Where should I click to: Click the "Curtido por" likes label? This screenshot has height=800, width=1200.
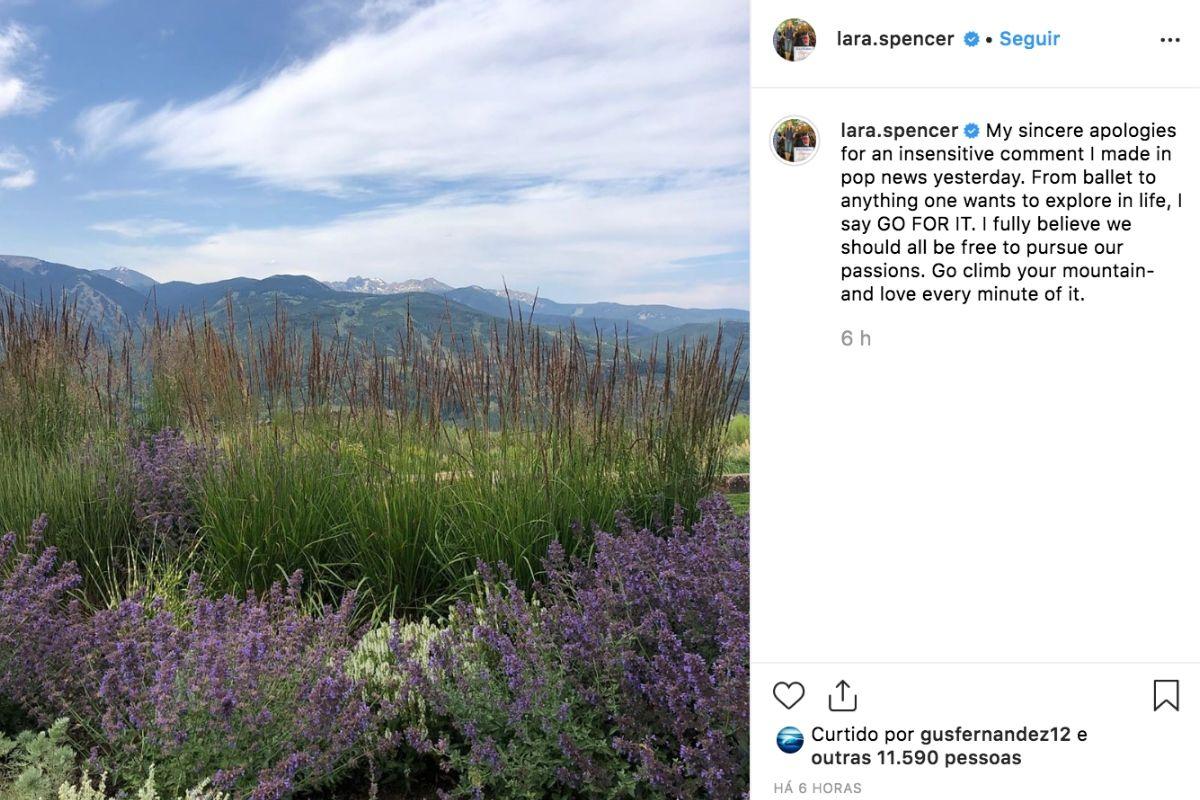pyautogui.click(x=862, y=734)
